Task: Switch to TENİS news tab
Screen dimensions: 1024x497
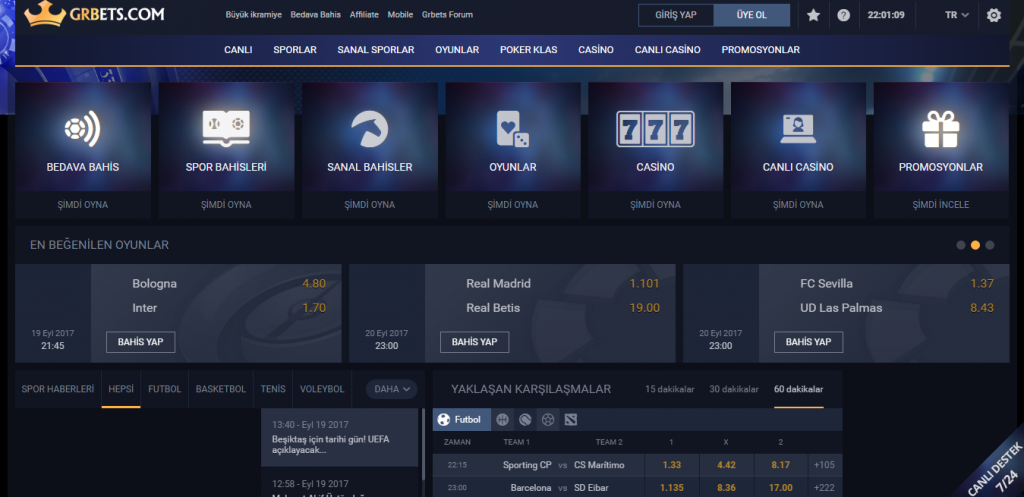Action: click(273, 389)
